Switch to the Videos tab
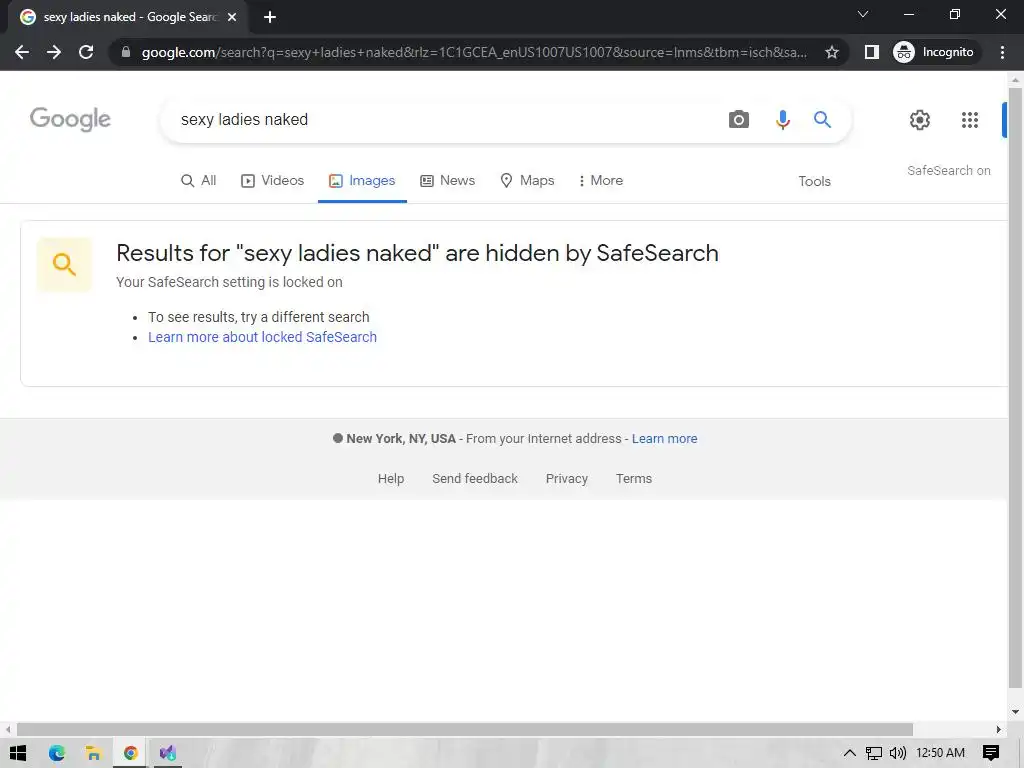The width and height of the screenshot is (1024, 768). [x=272, y=181]
